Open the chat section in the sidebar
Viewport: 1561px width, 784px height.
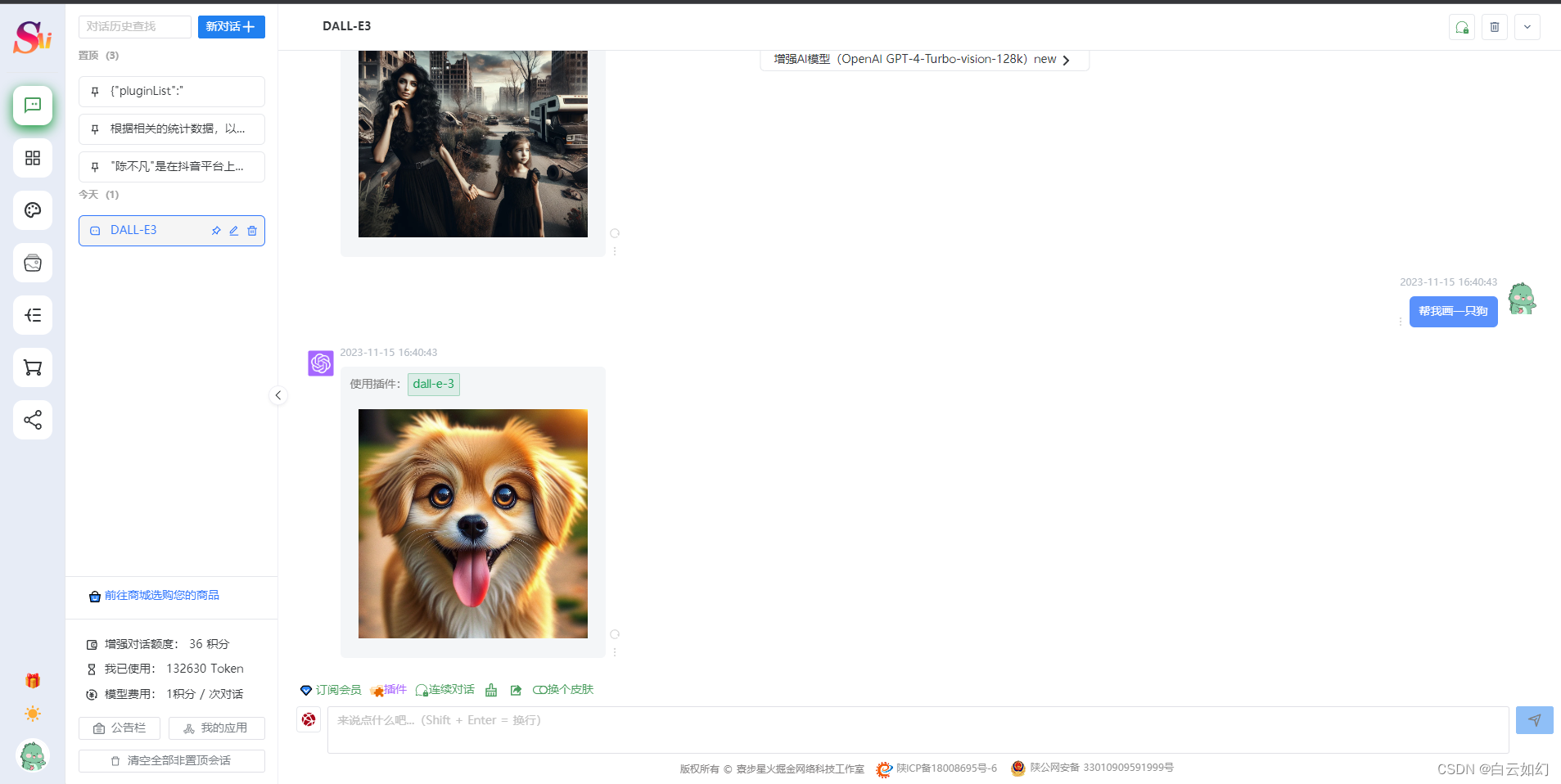(x=33, y=106)
